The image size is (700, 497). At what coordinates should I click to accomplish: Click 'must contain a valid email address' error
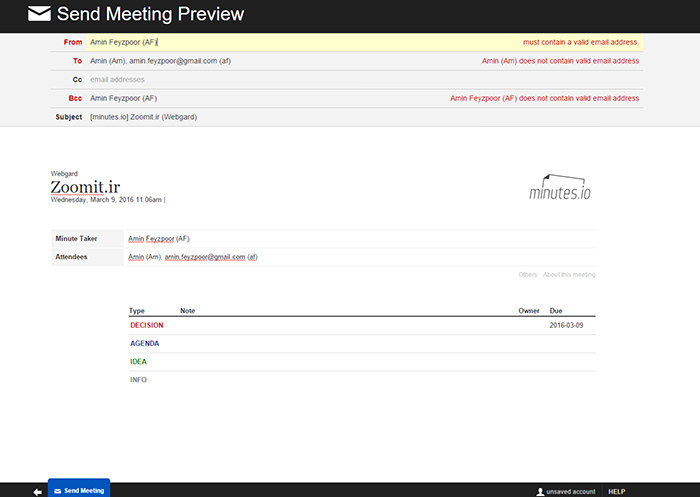(581, 42)
